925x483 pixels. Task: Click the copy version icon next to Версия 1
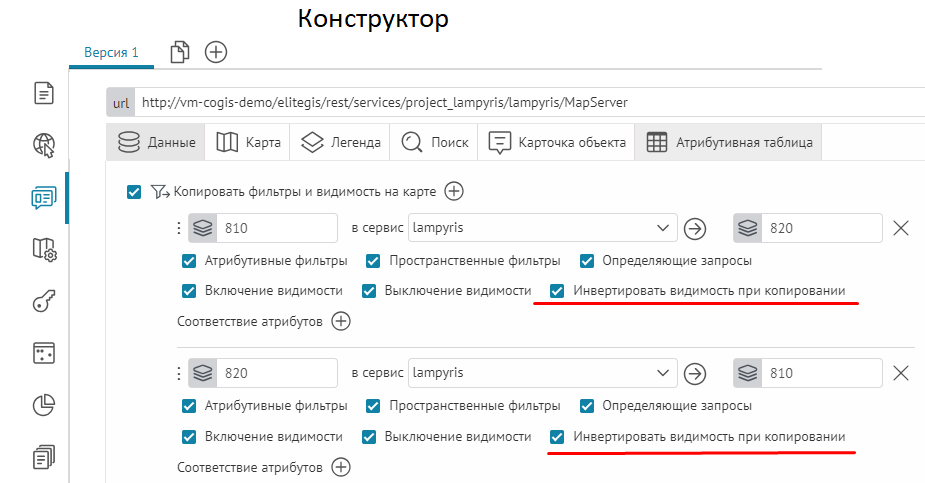pos(180,52)
